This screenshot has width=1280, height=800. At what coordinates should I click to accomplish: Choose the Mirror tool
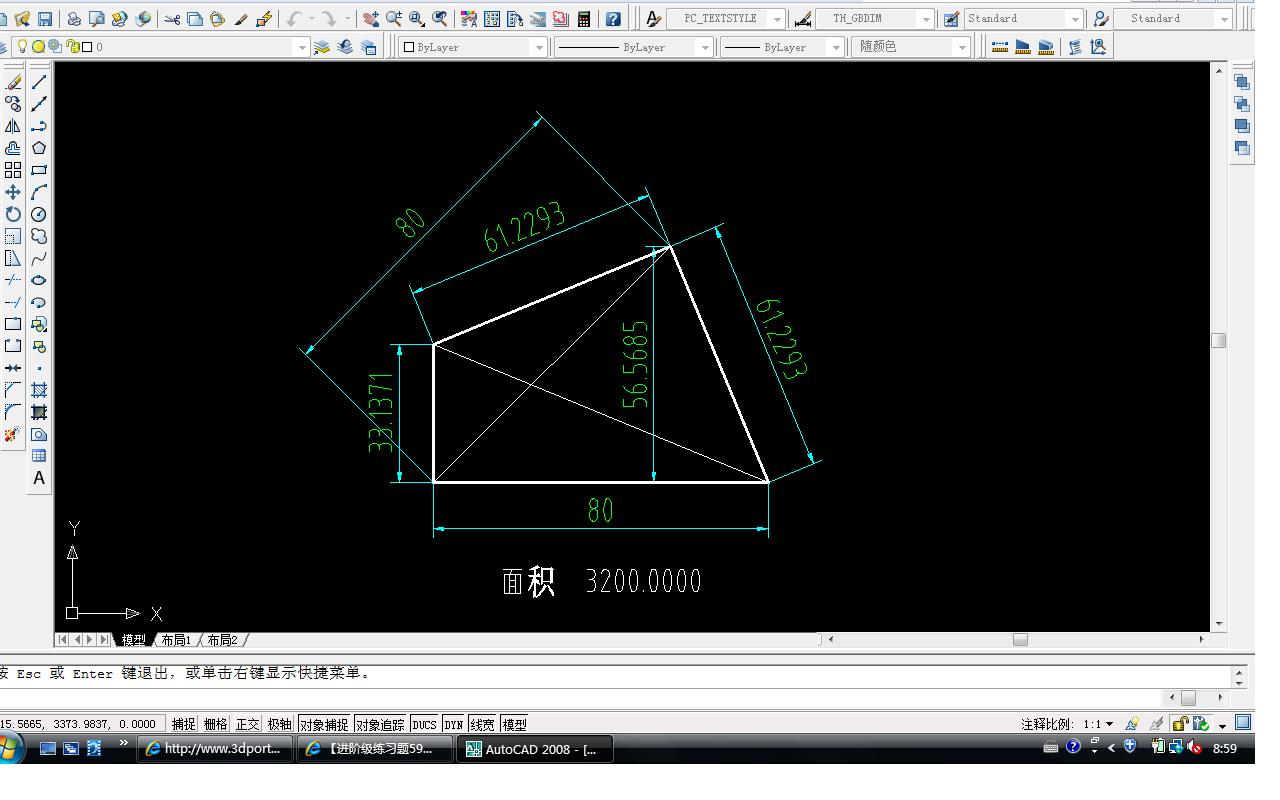pyautogui.click(x=13, y=126)
